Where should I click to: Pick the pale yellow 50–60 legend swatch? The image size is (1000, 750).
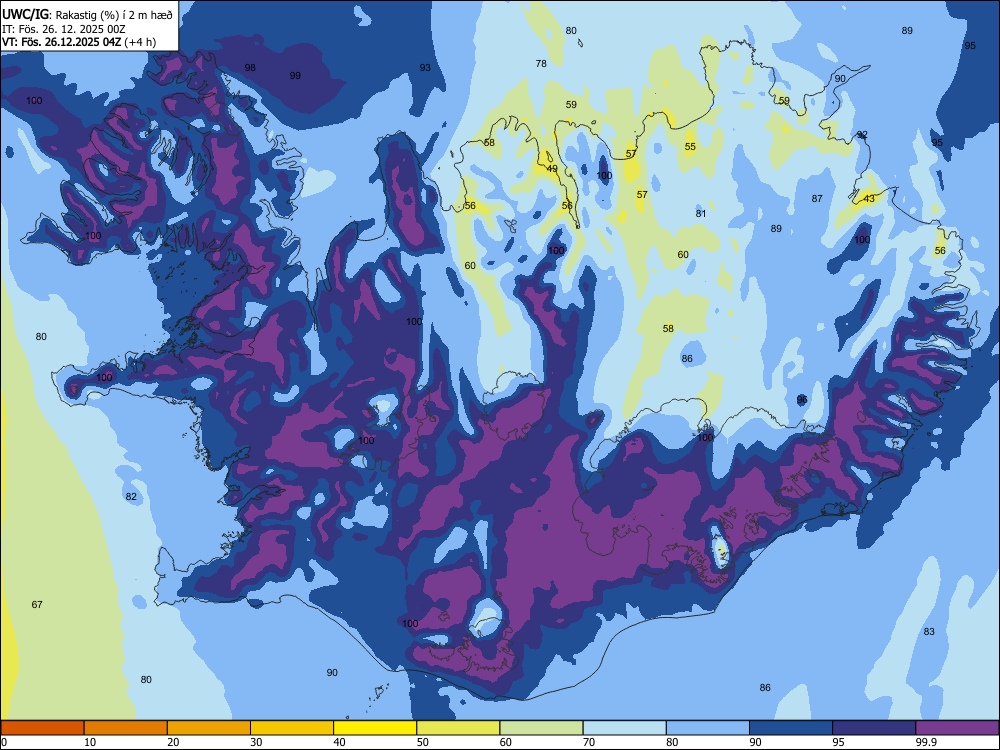pos(458,728)
